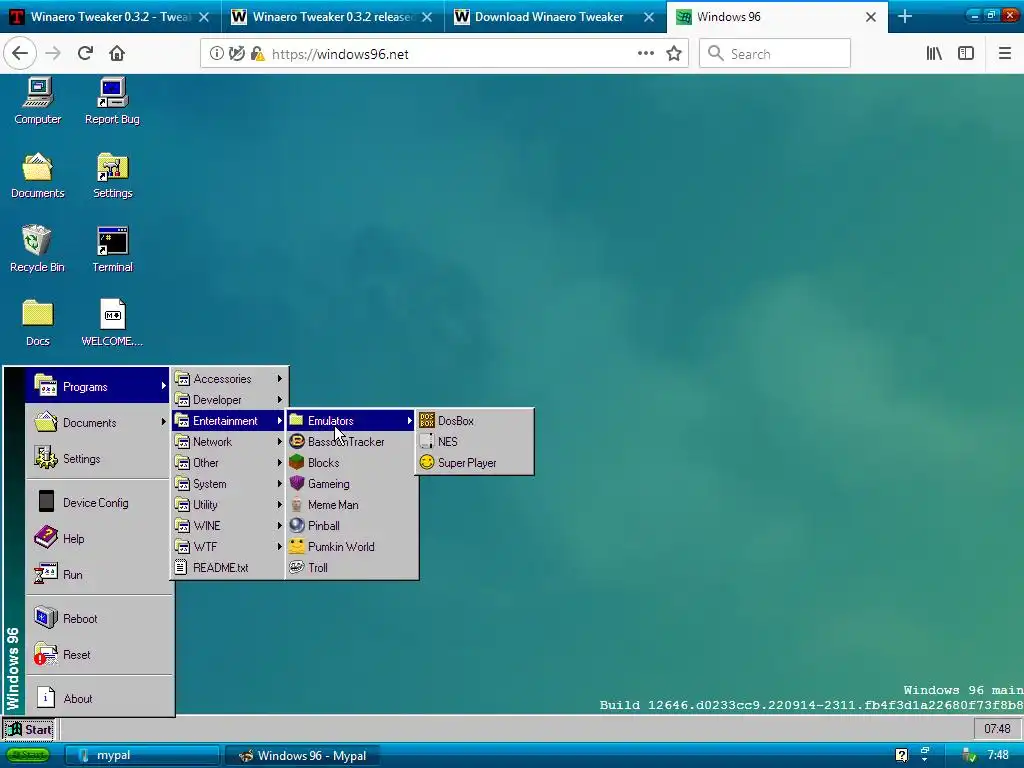Start Pinball from Entertainment menu

coord(351,526)
